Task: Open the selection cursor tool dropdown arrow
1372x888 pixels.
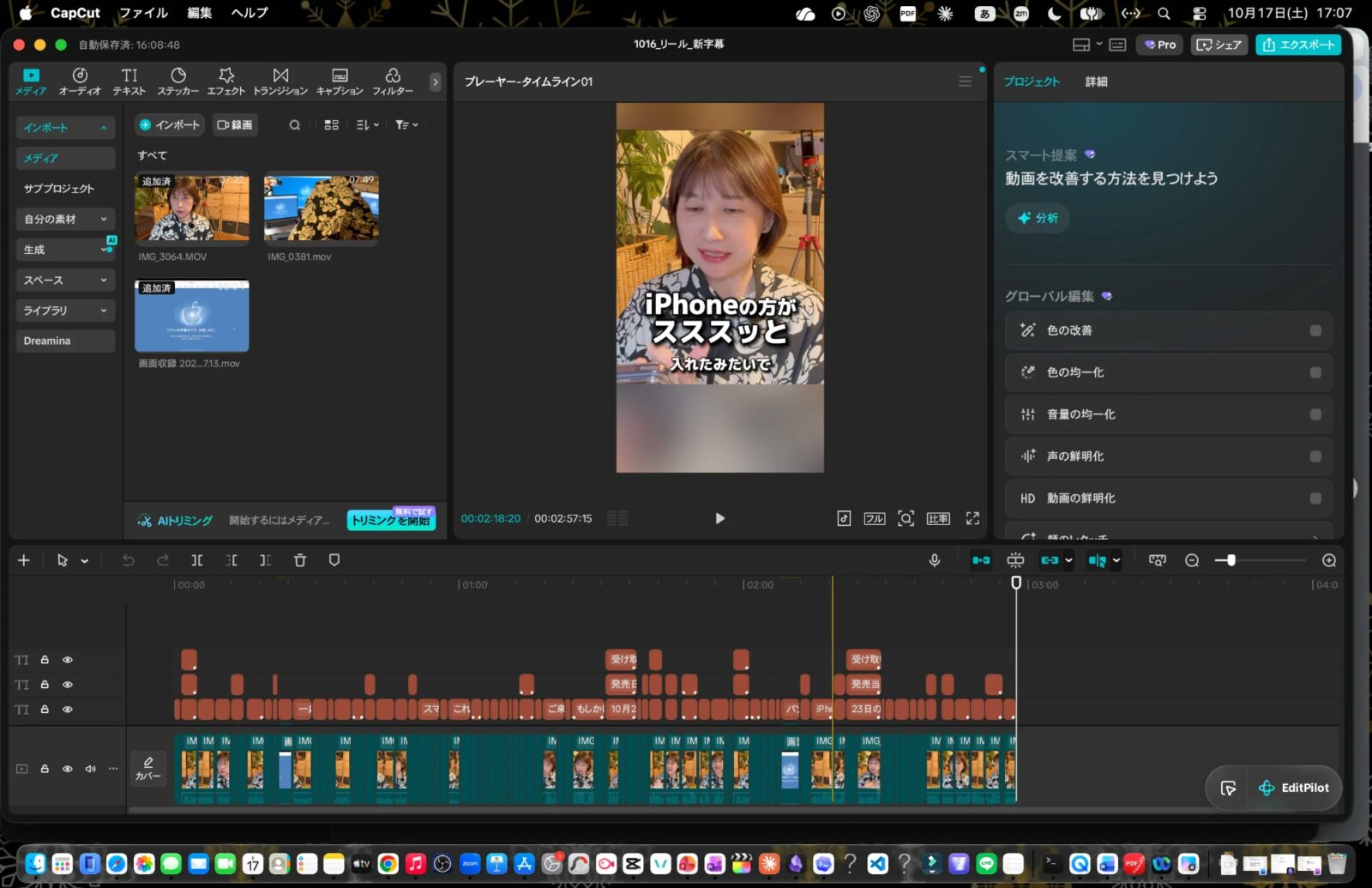Action: click(85, 561)
